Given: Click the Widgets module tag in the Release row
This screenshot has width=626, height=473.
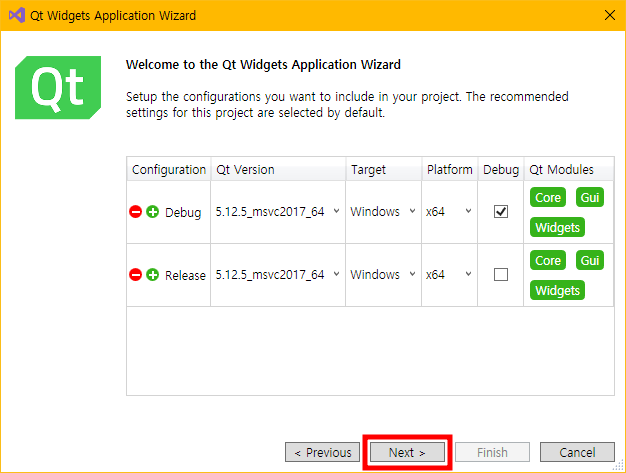Looking at the screenshot, I should (x=557, y=290).
